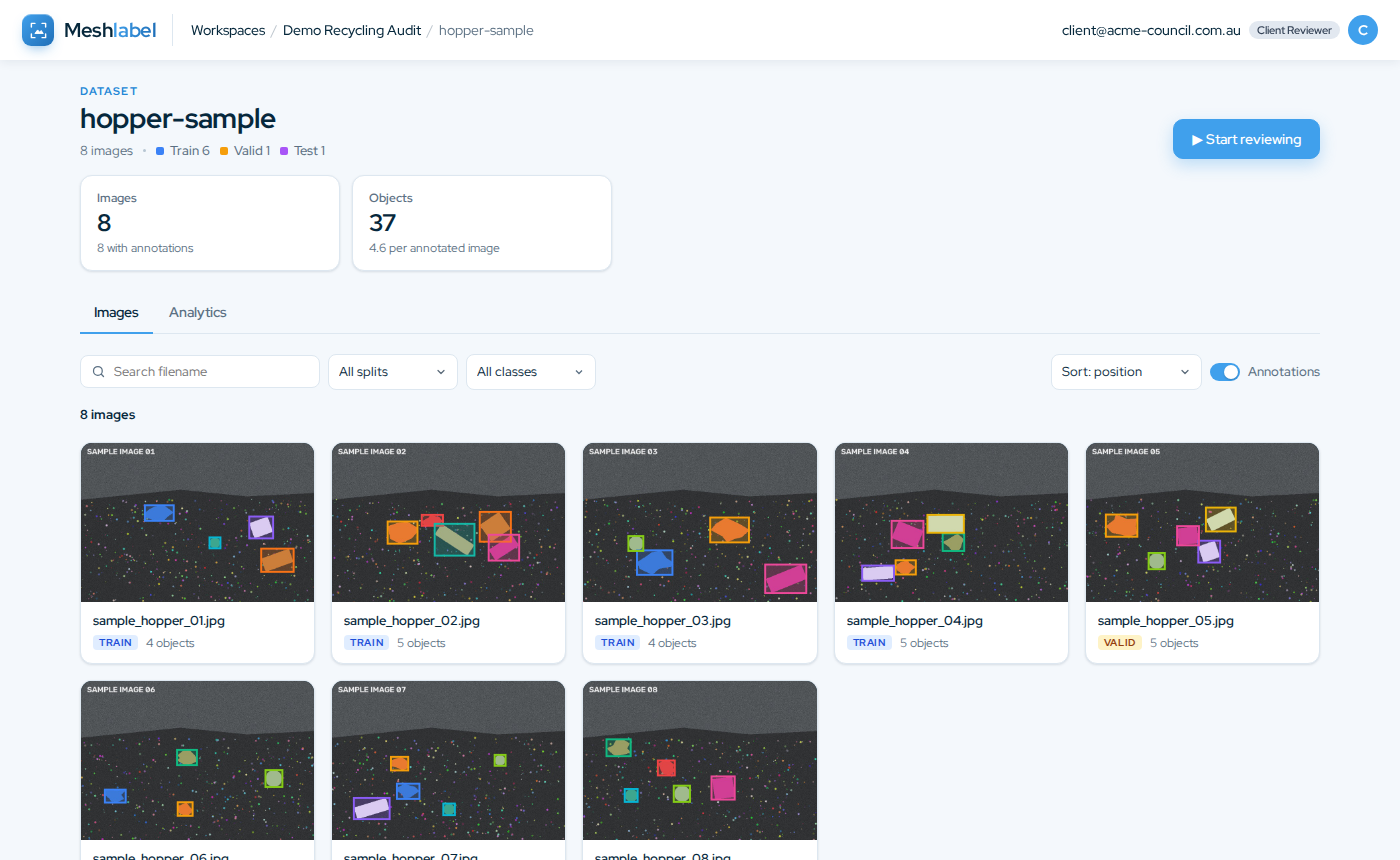Click the Client Reviewer role badge
The height and width of the screenshot is (860, 1400).
(x=1294, y=30)
